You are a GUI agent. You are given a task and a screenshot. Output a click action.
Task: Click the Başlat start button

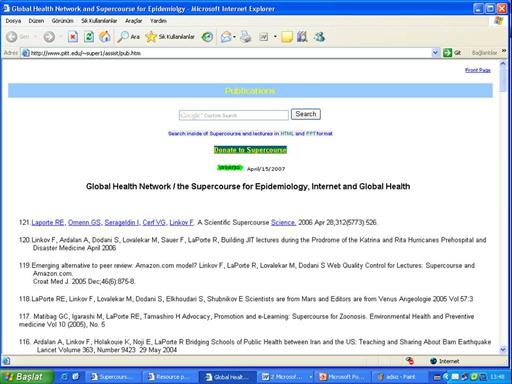coord(26,377)
